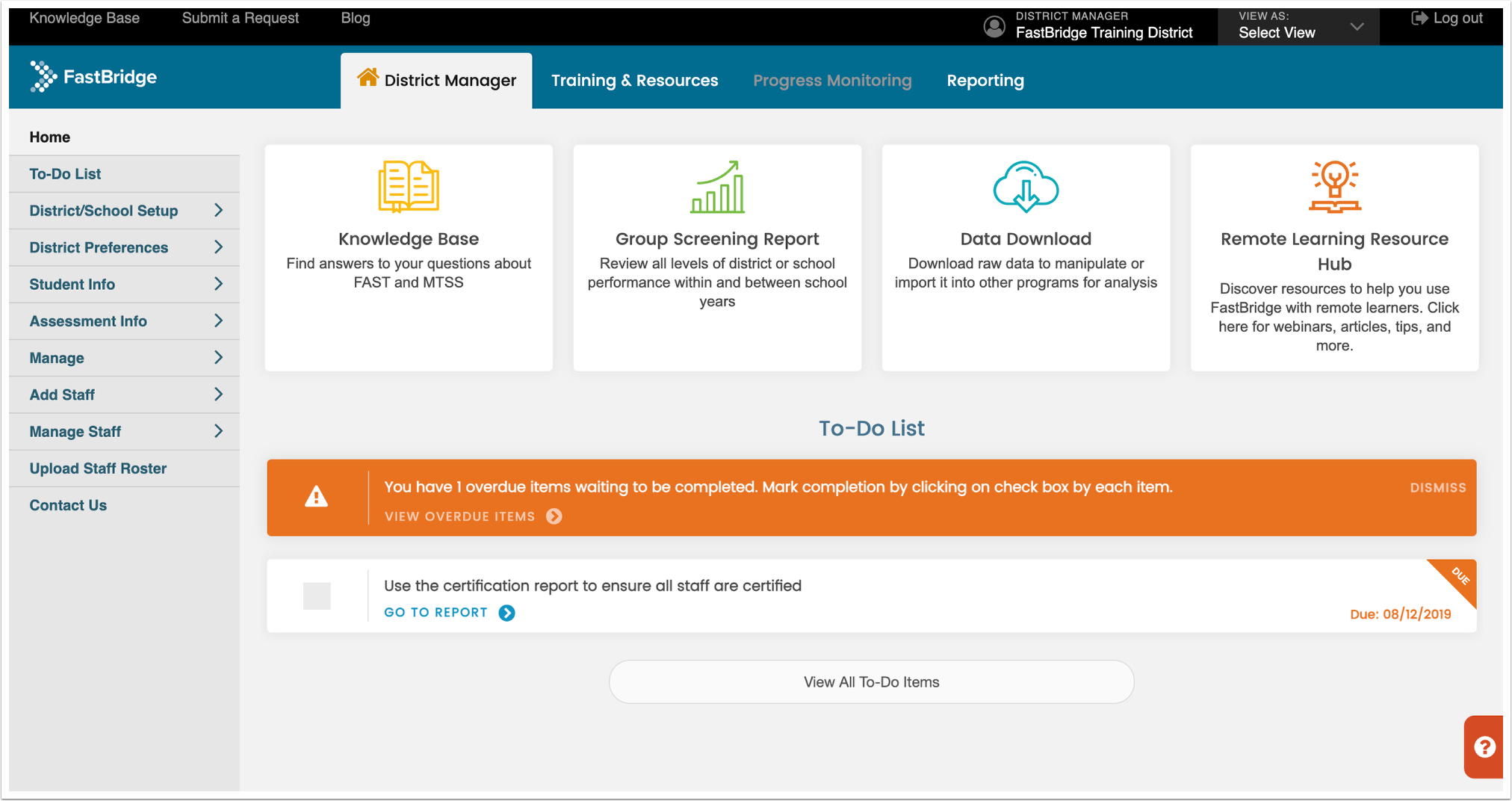Click Manage Staff label in sidebar
1512x801 pixels.
pyautogui.click(x=75, y=431)
